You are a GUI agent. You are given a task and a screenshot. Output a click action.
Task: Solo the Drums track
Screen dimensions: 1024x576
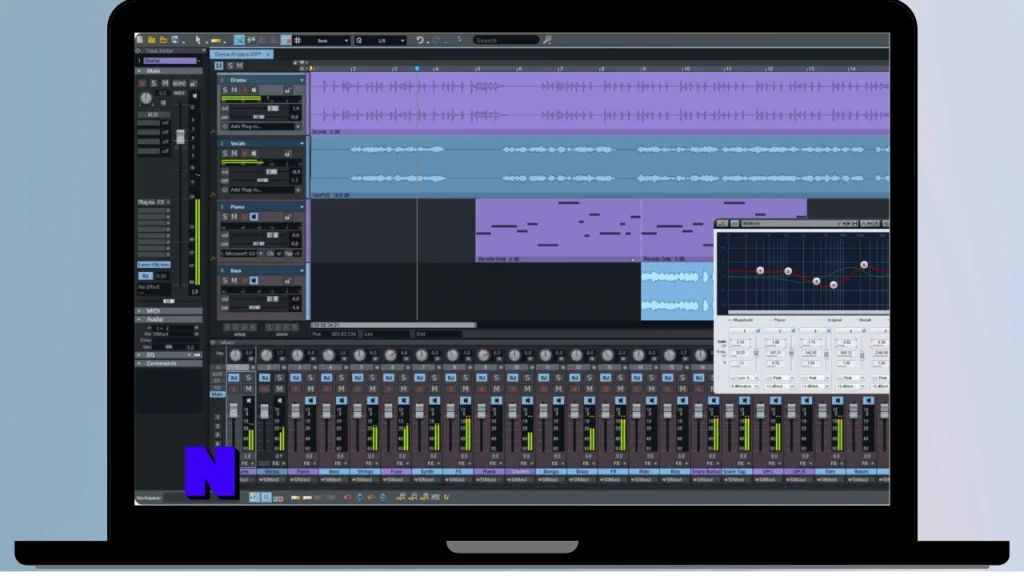pos(225,90)
